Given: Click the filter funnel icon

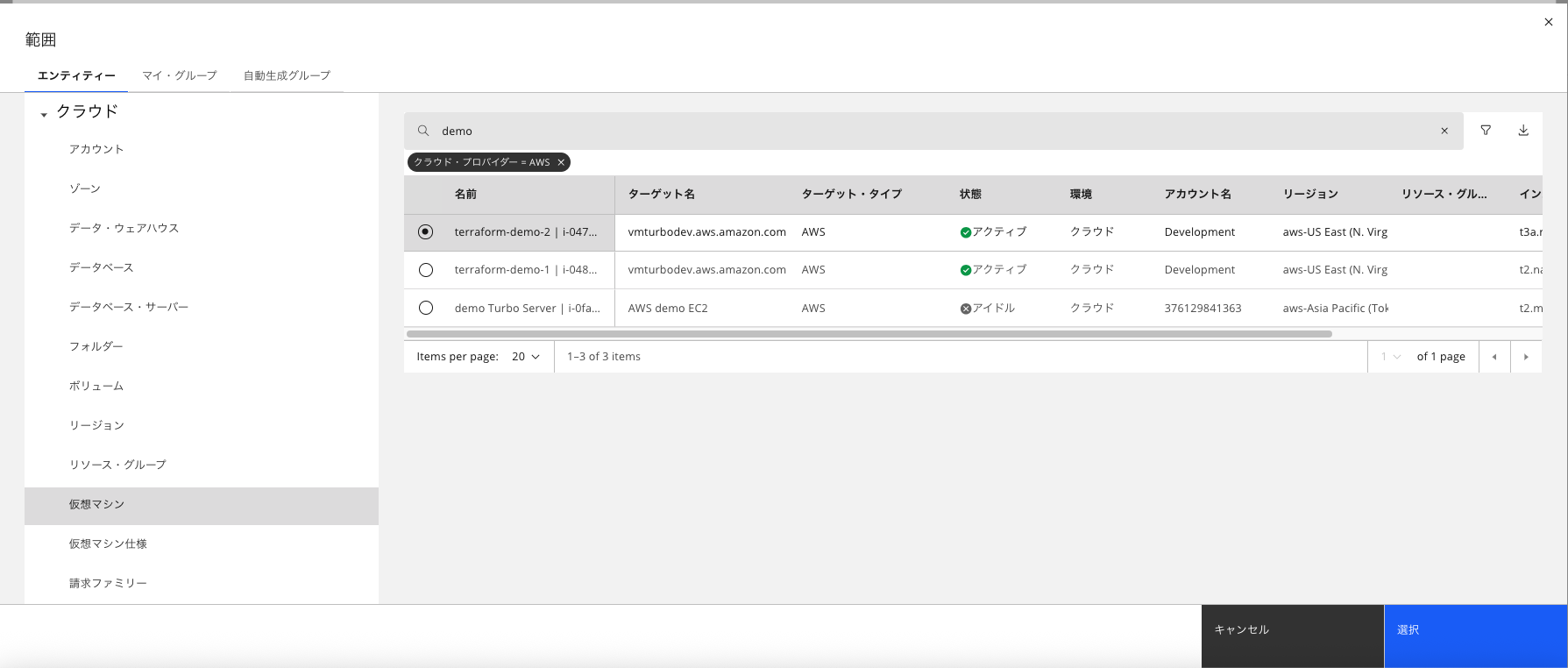Looking at the screenshot, I should click(x=1486, y=131).
